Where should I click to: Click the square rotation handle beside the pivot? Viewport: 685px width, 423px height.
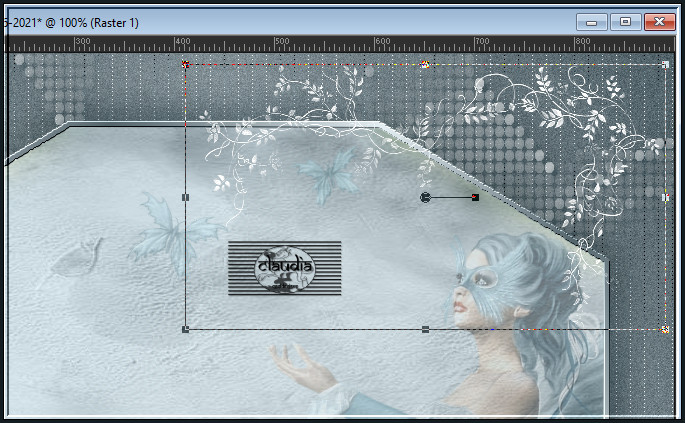coord(475,198)
